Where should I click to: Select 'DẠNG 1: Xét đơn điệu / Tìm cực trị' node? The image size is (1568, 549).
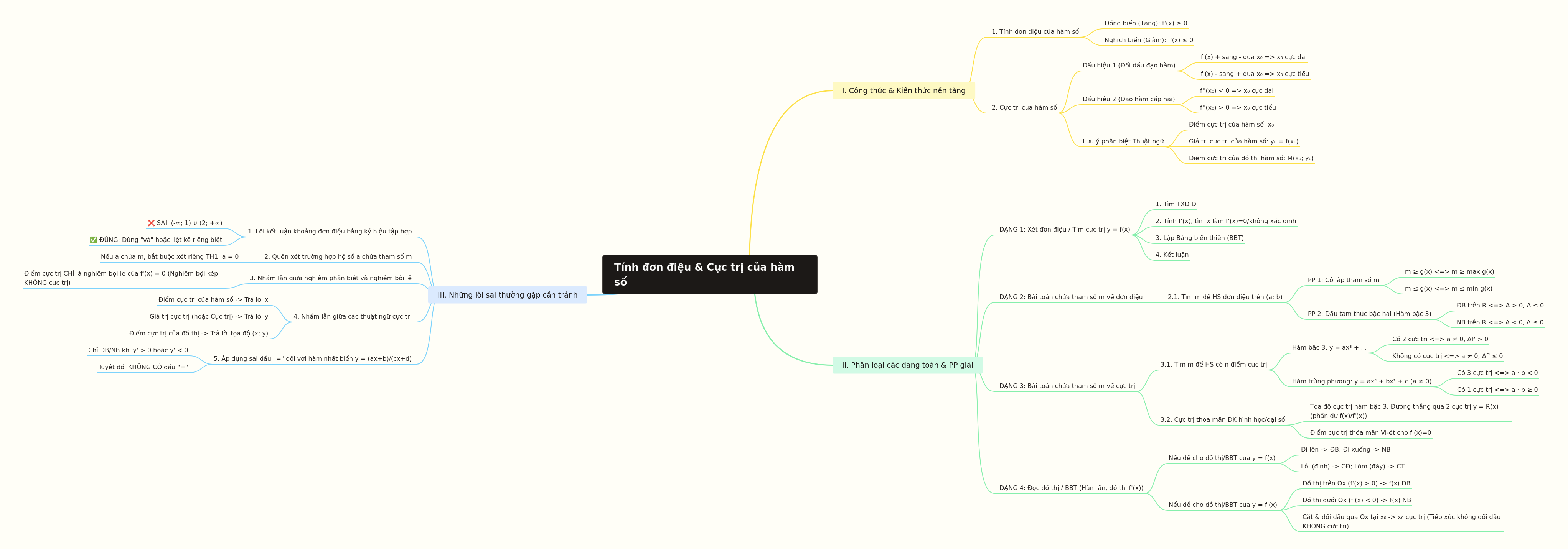click(x=1064, y=229)
